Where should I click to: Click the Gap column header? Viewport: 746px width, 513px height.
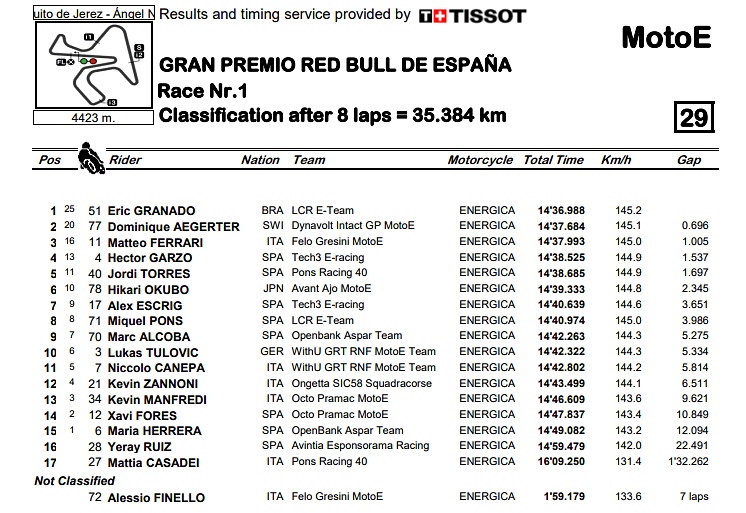688,160
